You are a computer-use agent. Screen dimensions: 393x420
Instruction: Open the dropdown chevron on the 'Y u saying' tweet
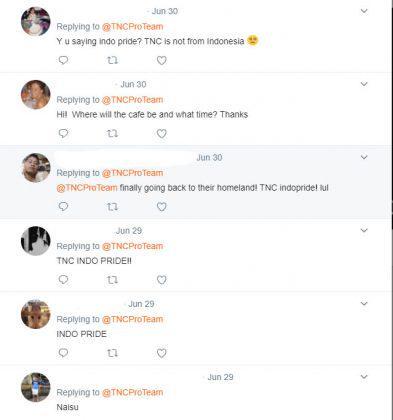click(x=364, y=11)
